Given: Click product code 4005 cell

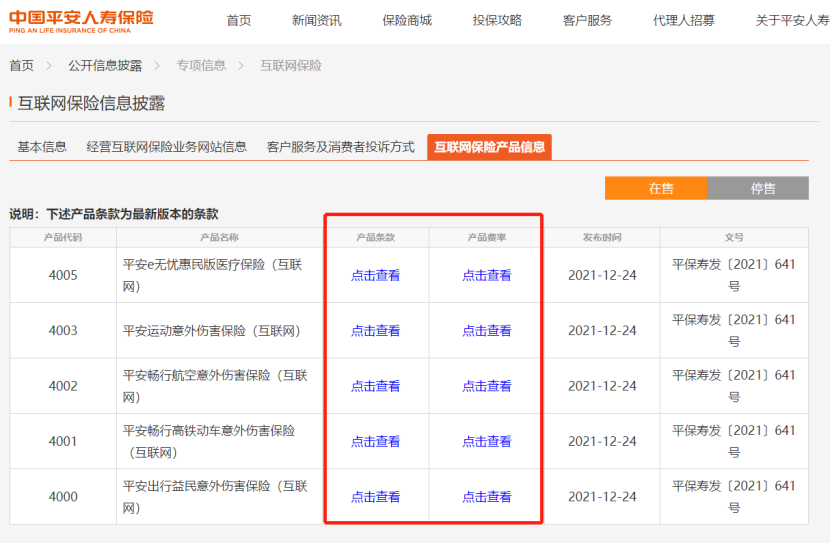Looking at the screenshot, I should coord(63,275).
